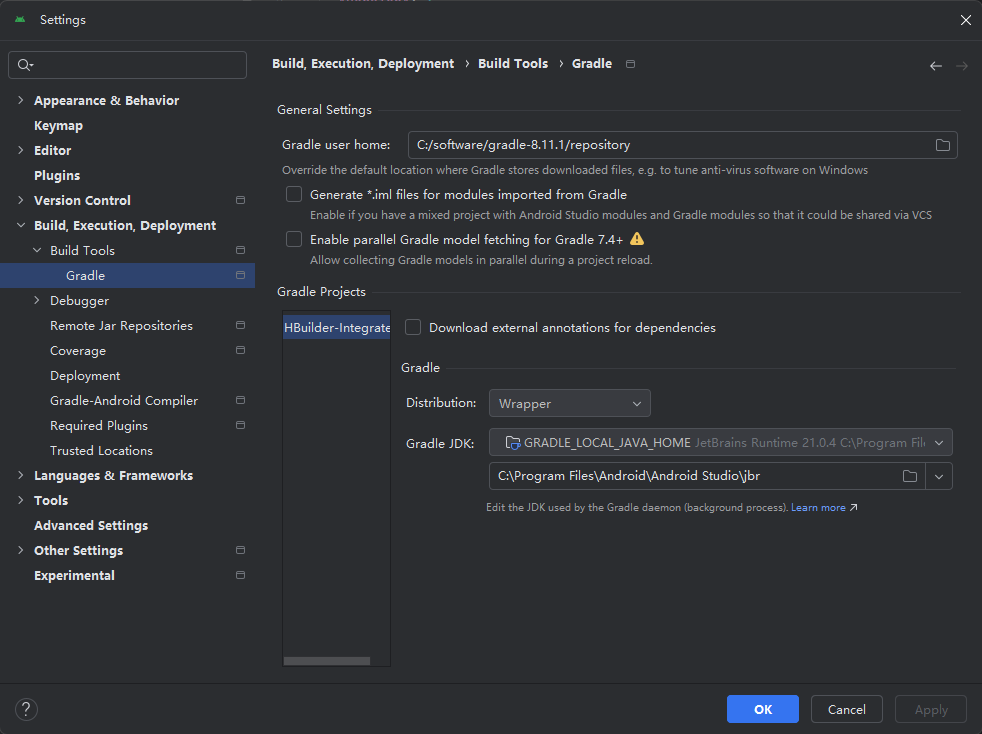This screenshot has height=734, width=982.
Task: Expand the Editor section
Action: pyautogui.click(x=21, y=150)
